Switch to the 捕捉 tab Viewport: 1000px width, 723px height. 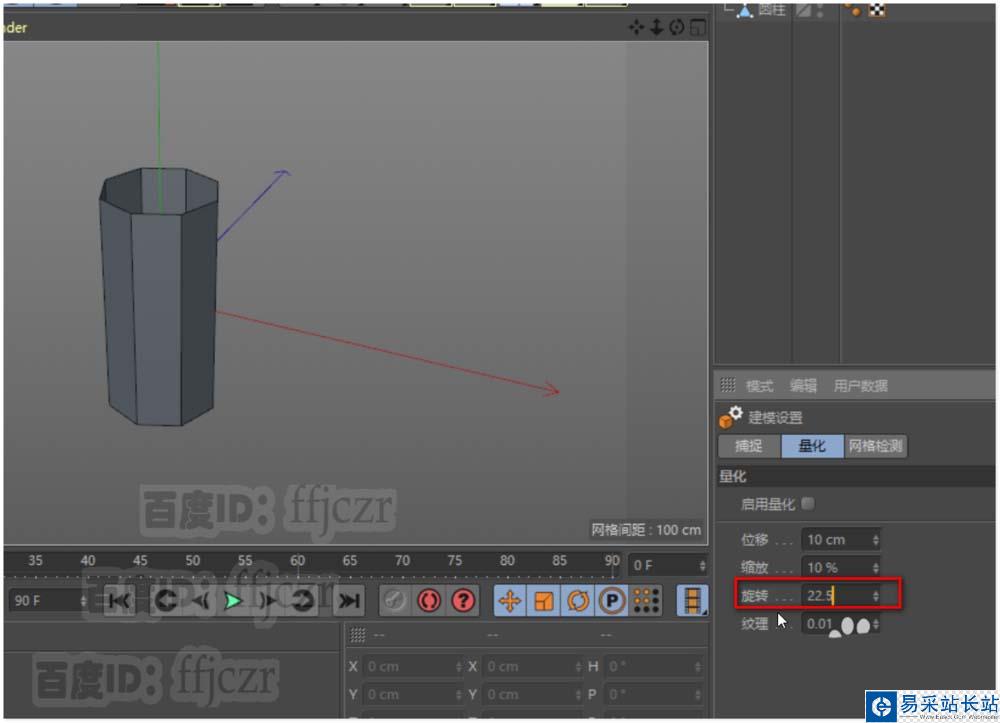tap(749, 446)
